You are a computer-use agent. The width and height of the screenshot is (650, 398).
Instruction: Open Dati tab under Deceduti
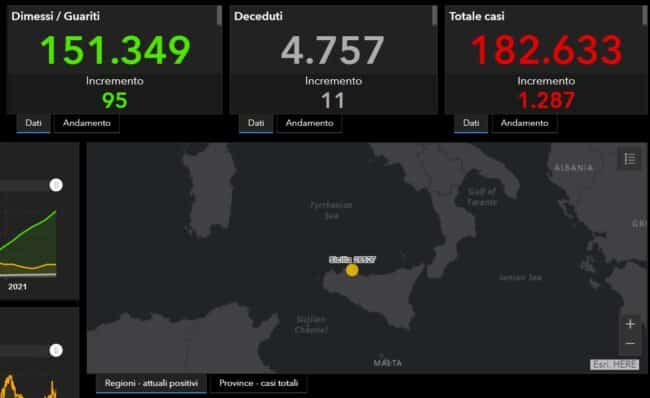256,123
